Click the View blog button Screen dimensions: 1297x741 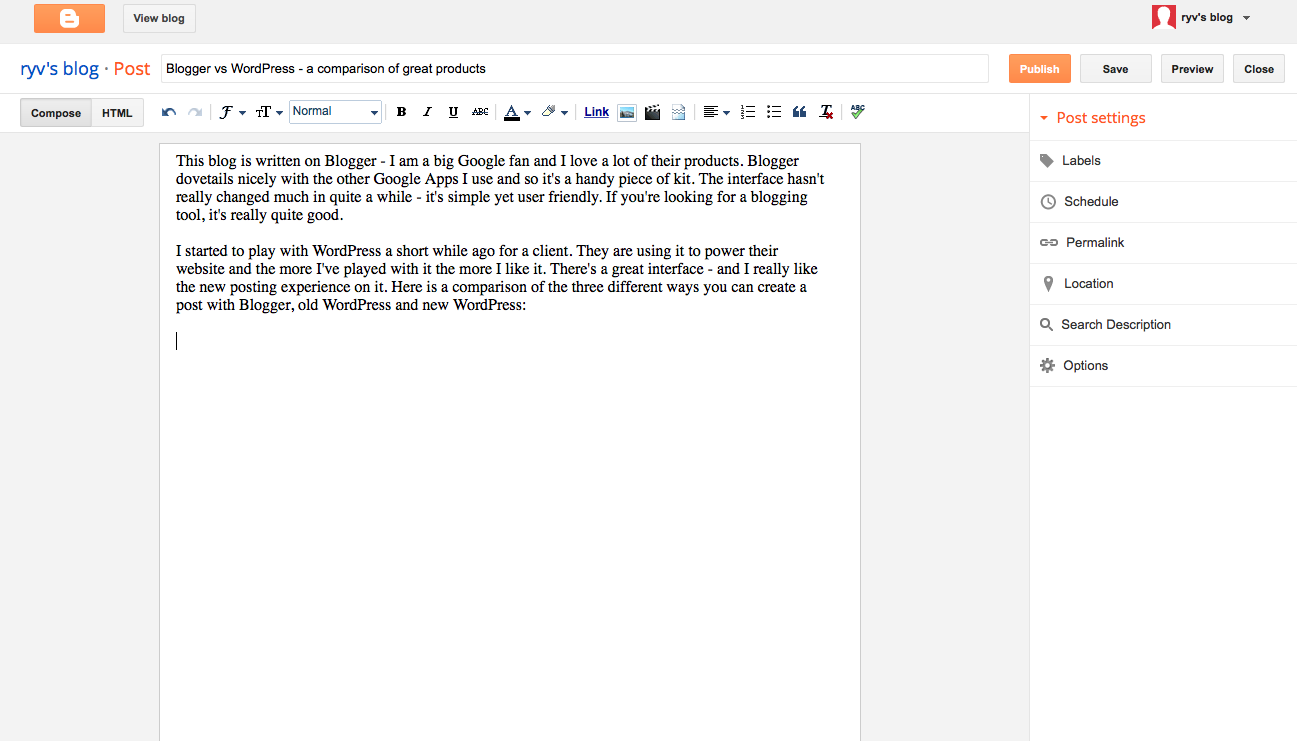point(159,18)
